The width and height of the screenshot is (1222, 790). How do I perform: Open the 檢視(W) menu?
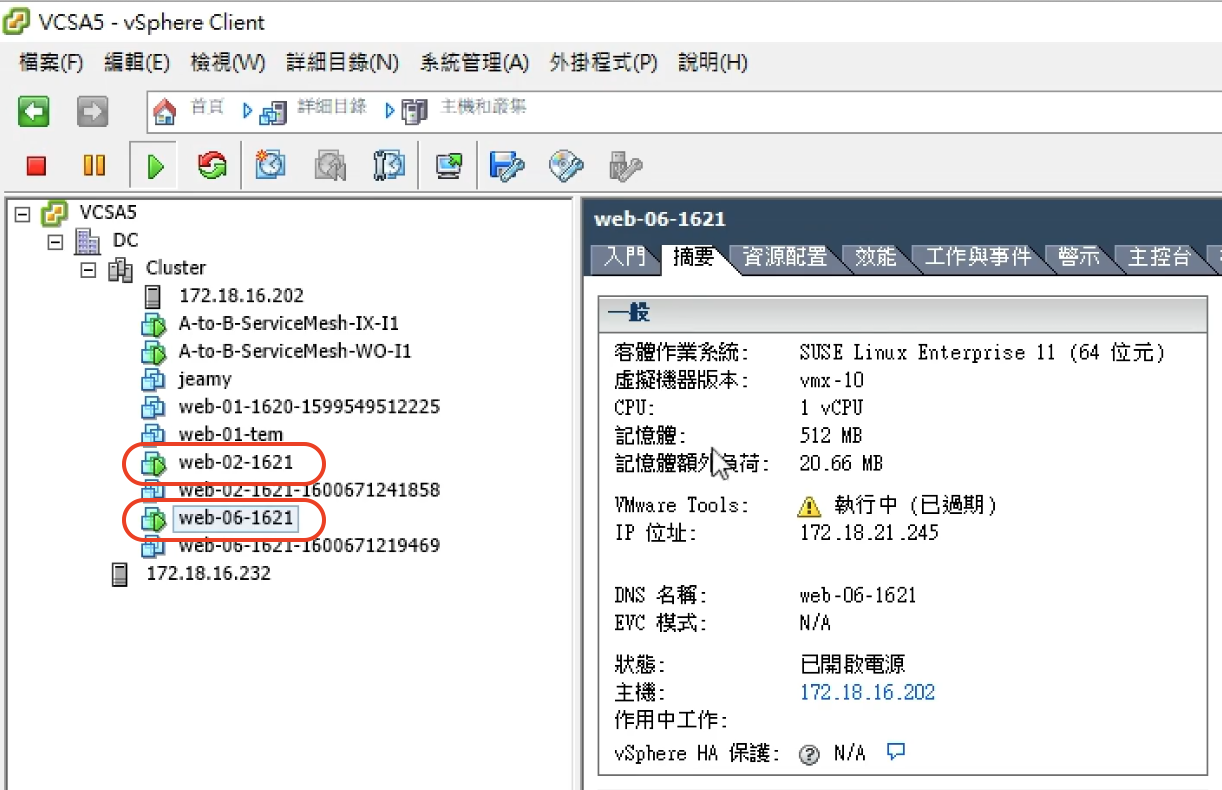click(x=228, y=63)
